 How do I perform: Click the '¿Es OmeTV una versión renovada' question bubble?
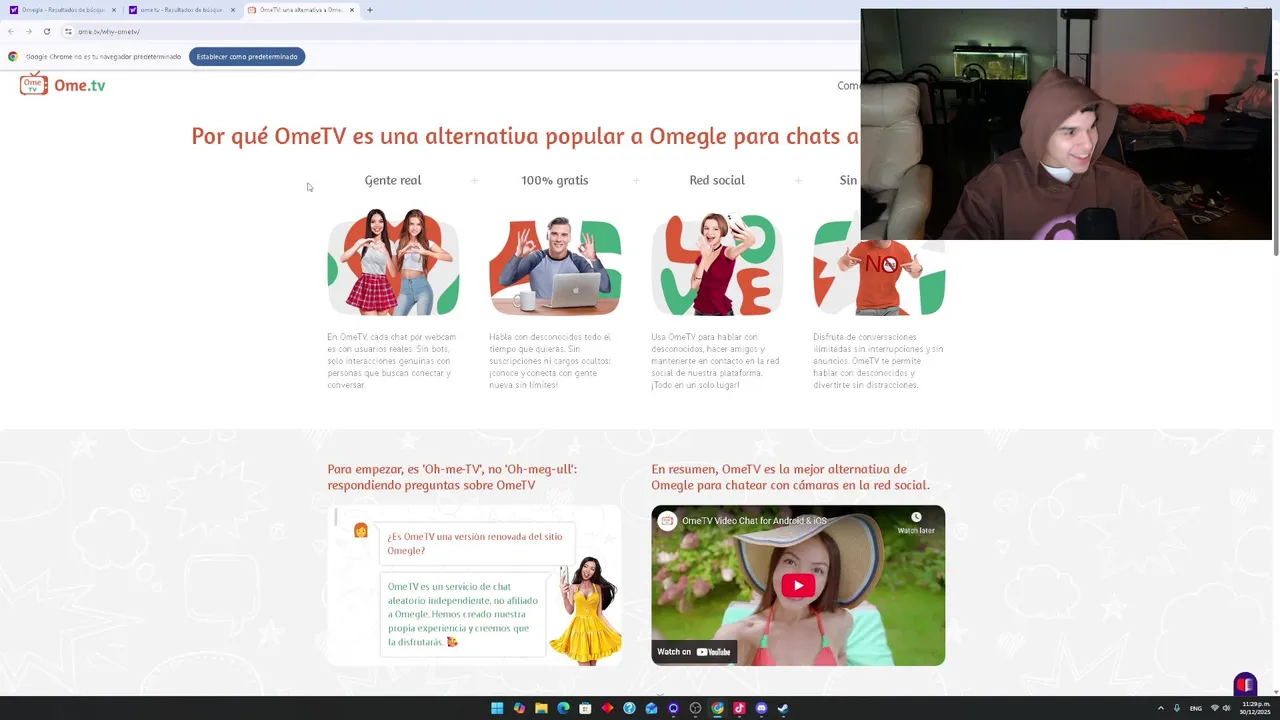click(x=476, y=544)
